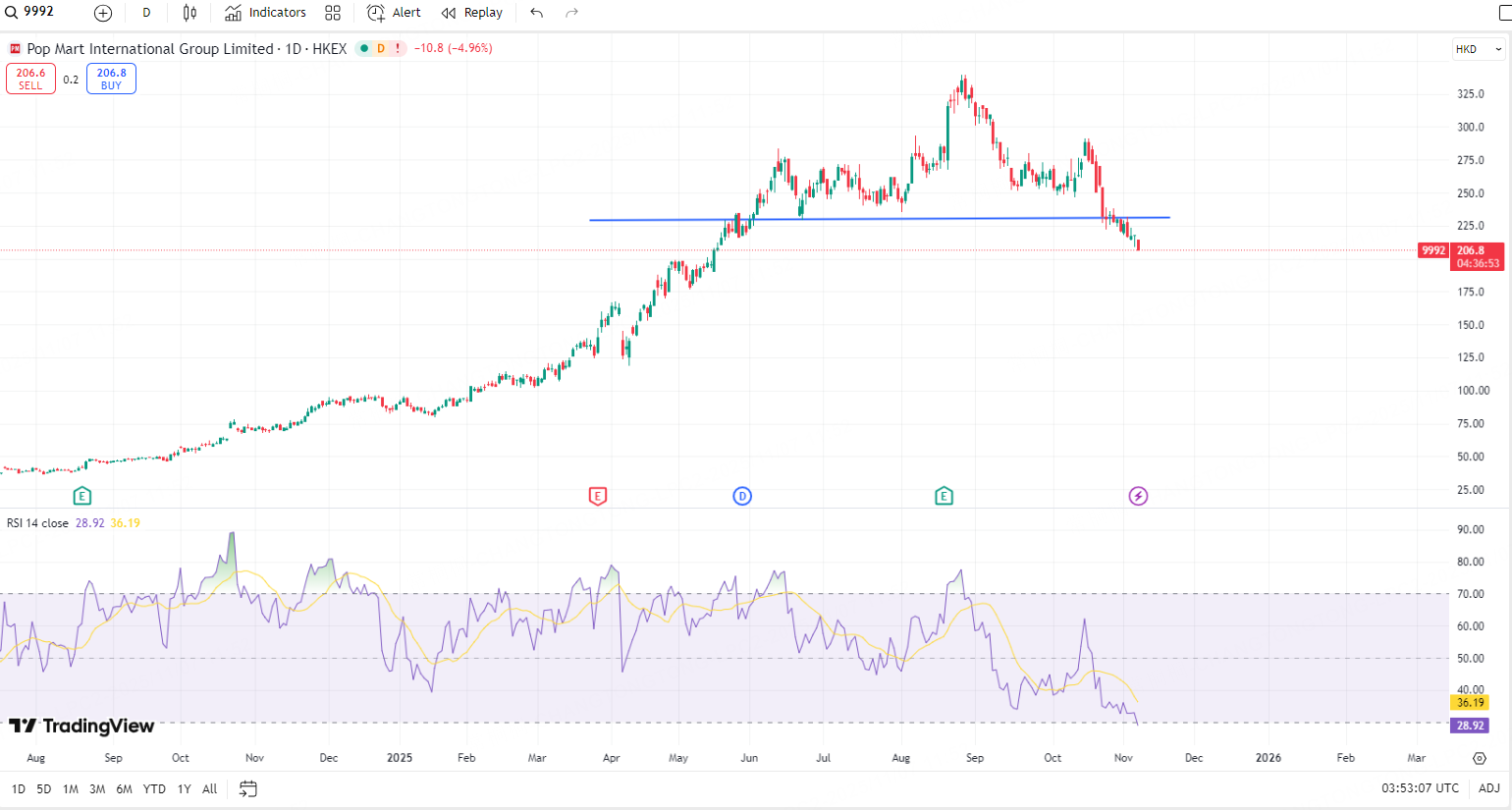Click the -10.8 (-4.96%) price change
Screen dimensions: 1512x810
coord(453,48)
